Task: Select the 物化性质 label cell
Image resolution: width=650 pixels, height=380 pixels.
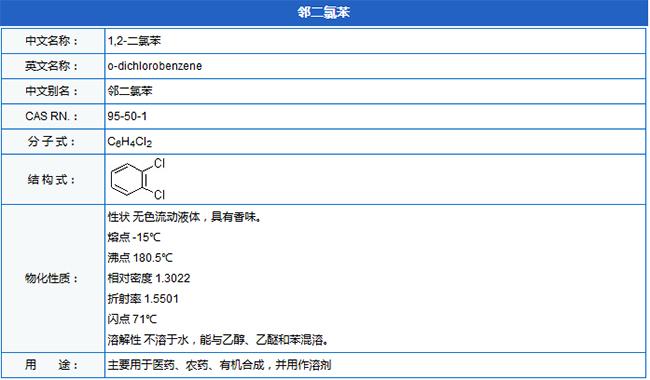Action: point(52,278)
